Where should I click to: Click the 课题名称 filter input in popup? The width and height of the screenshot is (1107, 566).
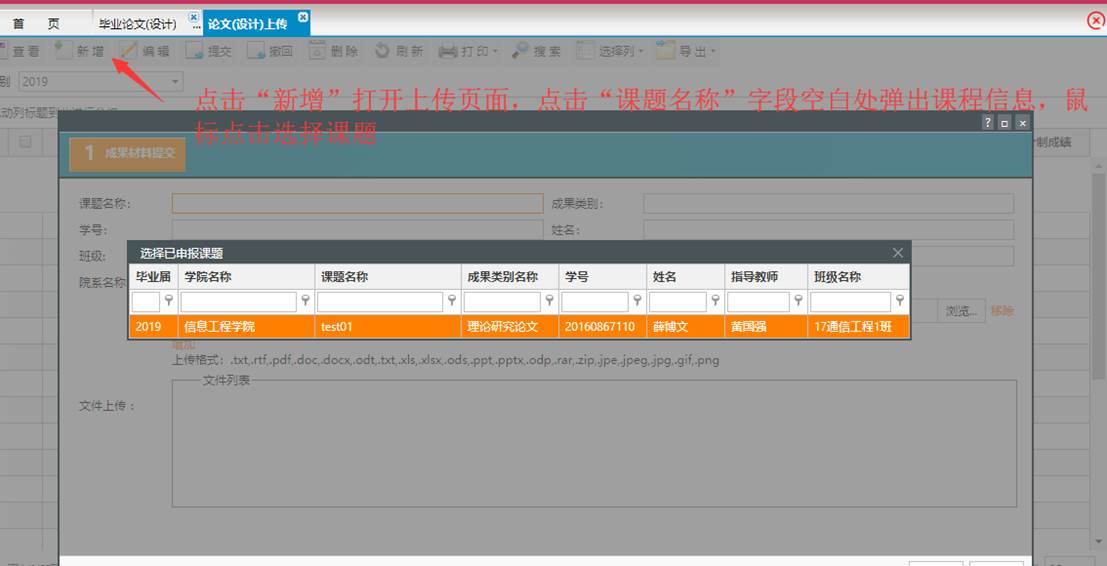click(x=381, y=301)
